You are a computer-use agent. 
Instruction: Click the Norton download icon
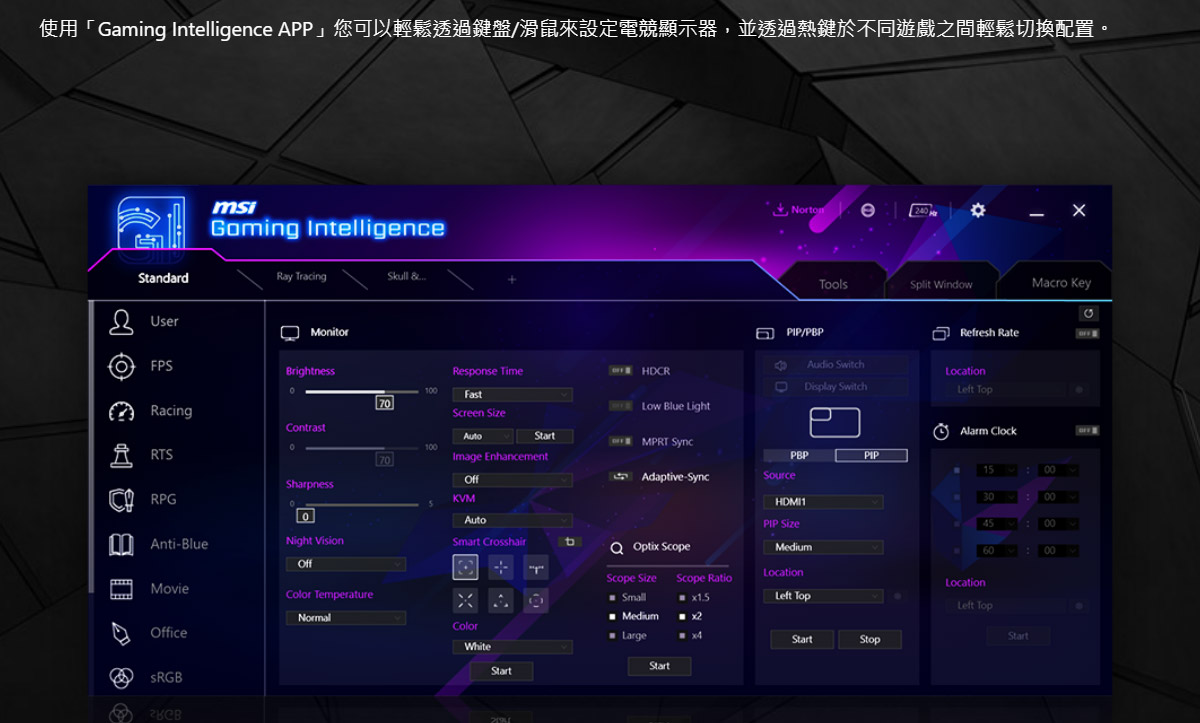780,210
